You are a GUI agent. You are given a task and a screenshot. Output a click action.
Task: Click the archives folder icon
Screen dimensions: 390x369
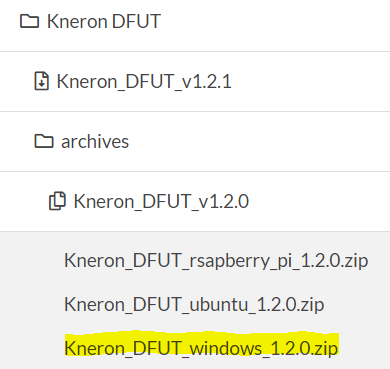44,141
